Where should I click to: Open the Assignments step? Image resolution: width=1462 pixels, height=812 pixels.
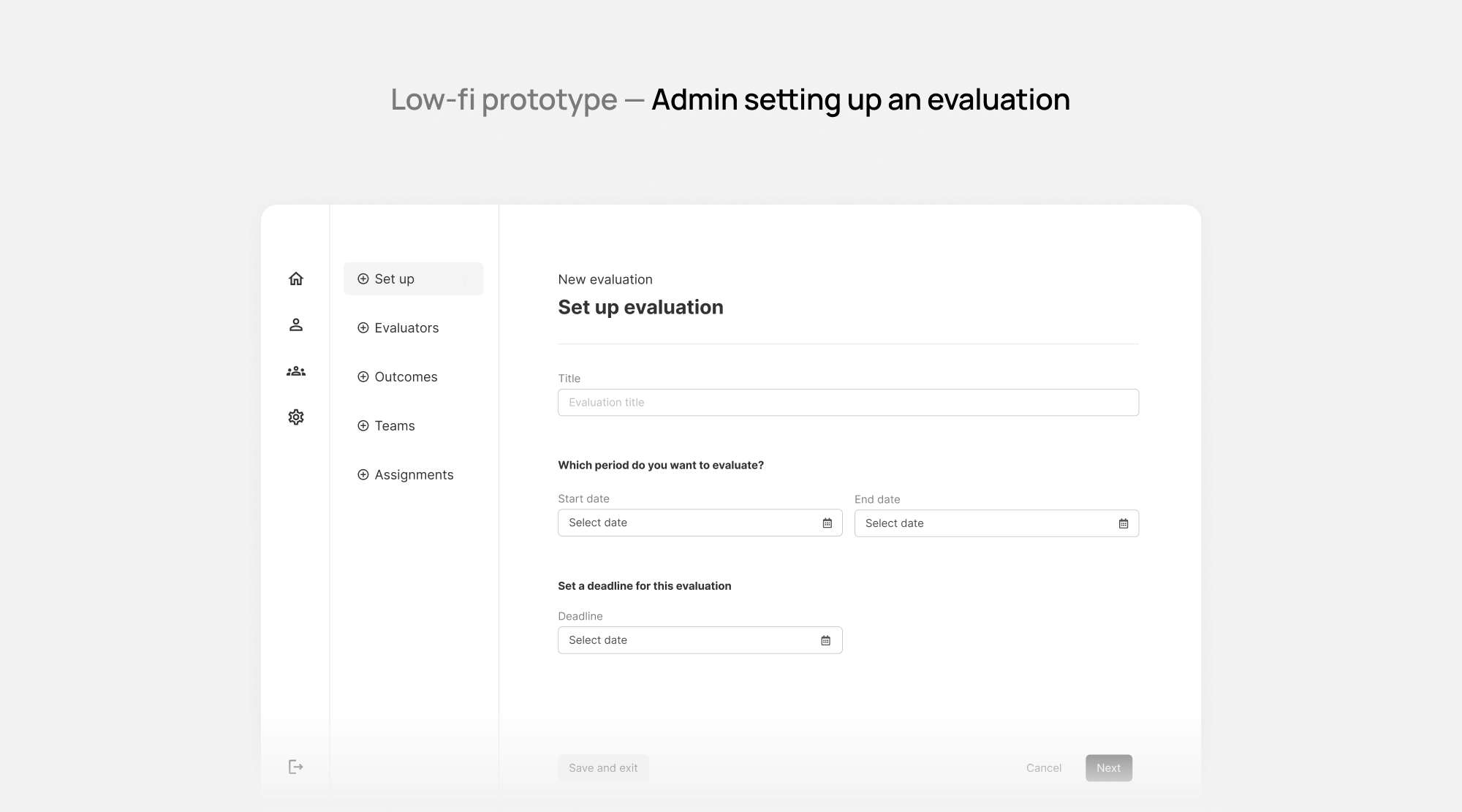(x=414, y=475)
